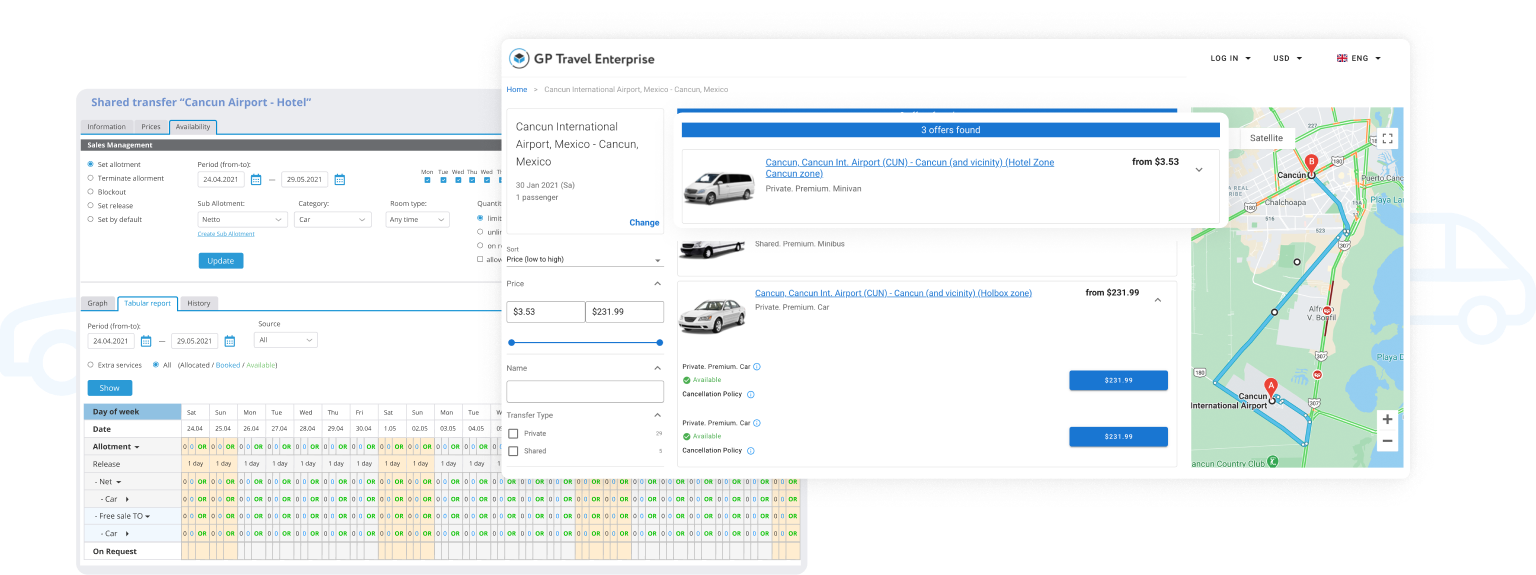Open the History tab
Viewport: 1536px width, 575px height.
199,303
